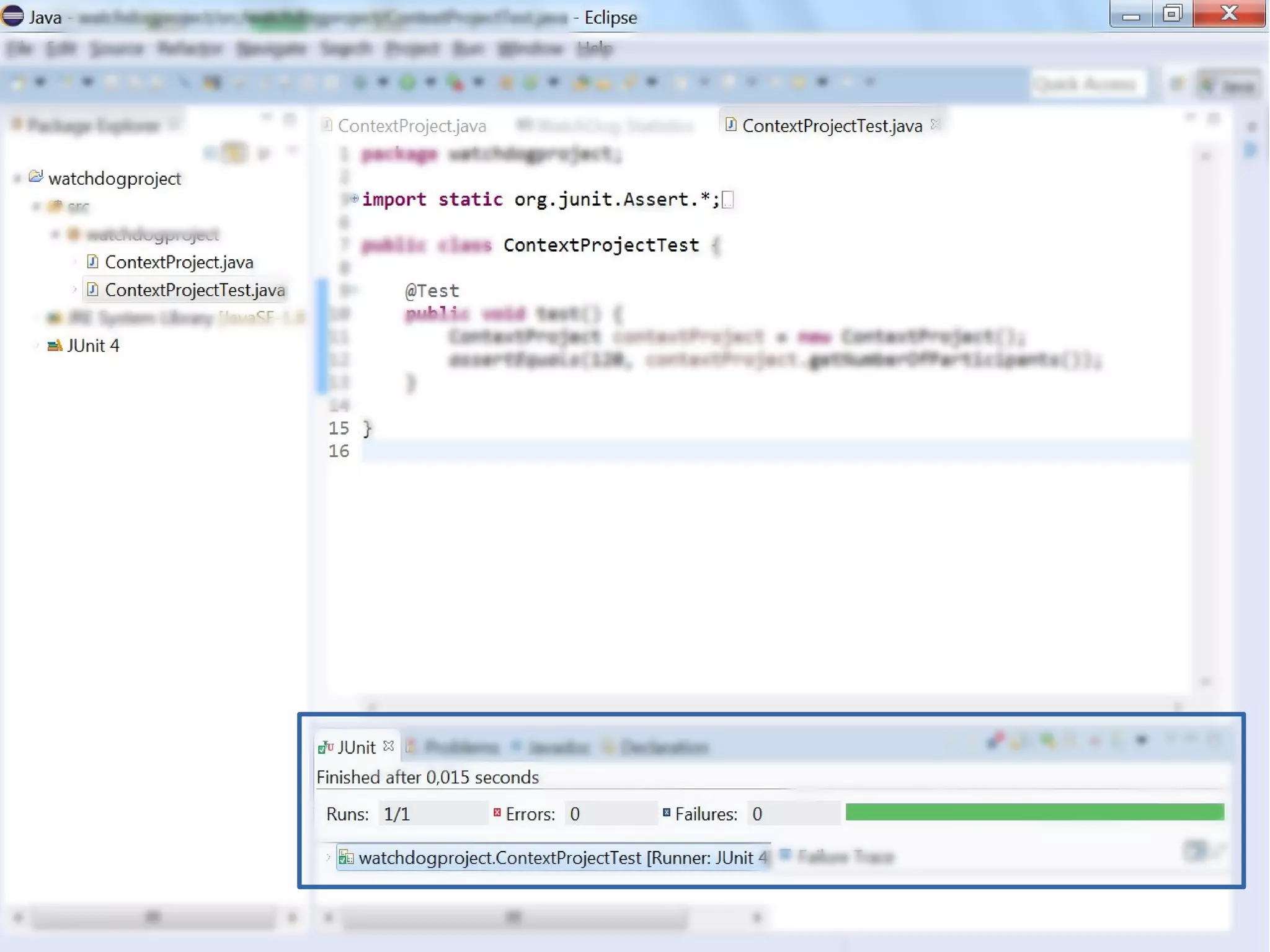Viewport: 1270px width, 952px height.
Task: Click the Debug bug icon in toolbar
Action: click(360, 82)
